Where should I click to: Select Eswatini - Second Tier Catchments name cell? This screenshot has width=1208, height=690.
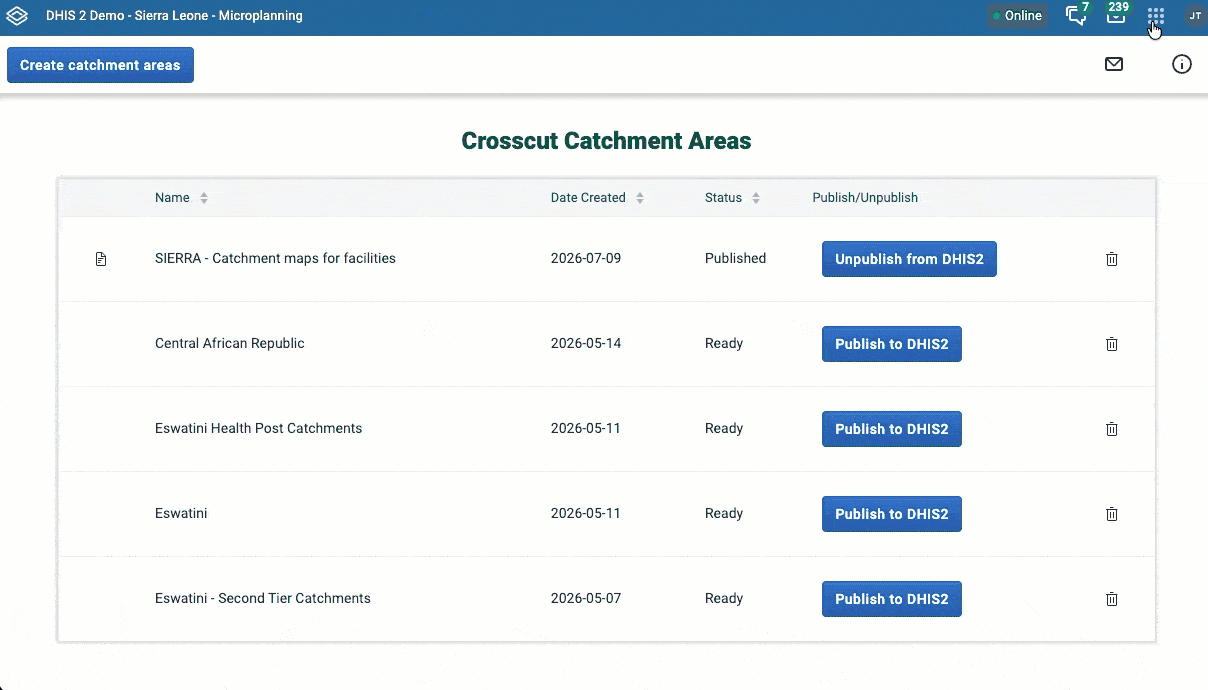(263, 598)
